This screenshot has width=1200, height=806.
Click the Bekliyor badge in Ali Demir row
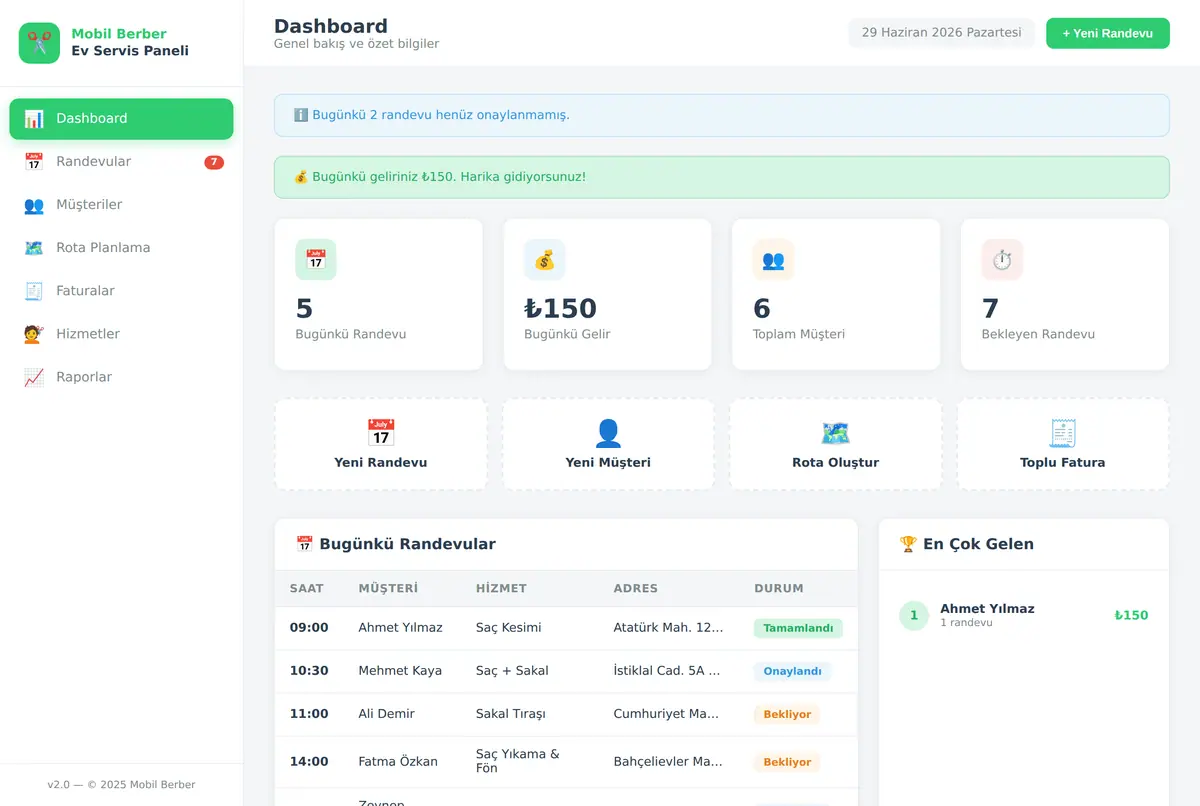pyautogui.click(x=787, y=714)
